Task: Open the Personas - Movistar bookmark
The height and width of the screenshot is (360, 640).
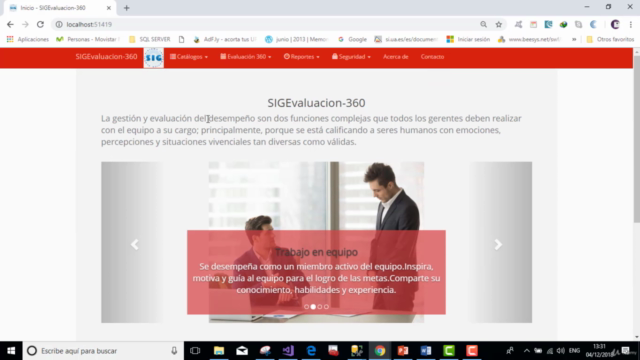Action: pos(88,39)
